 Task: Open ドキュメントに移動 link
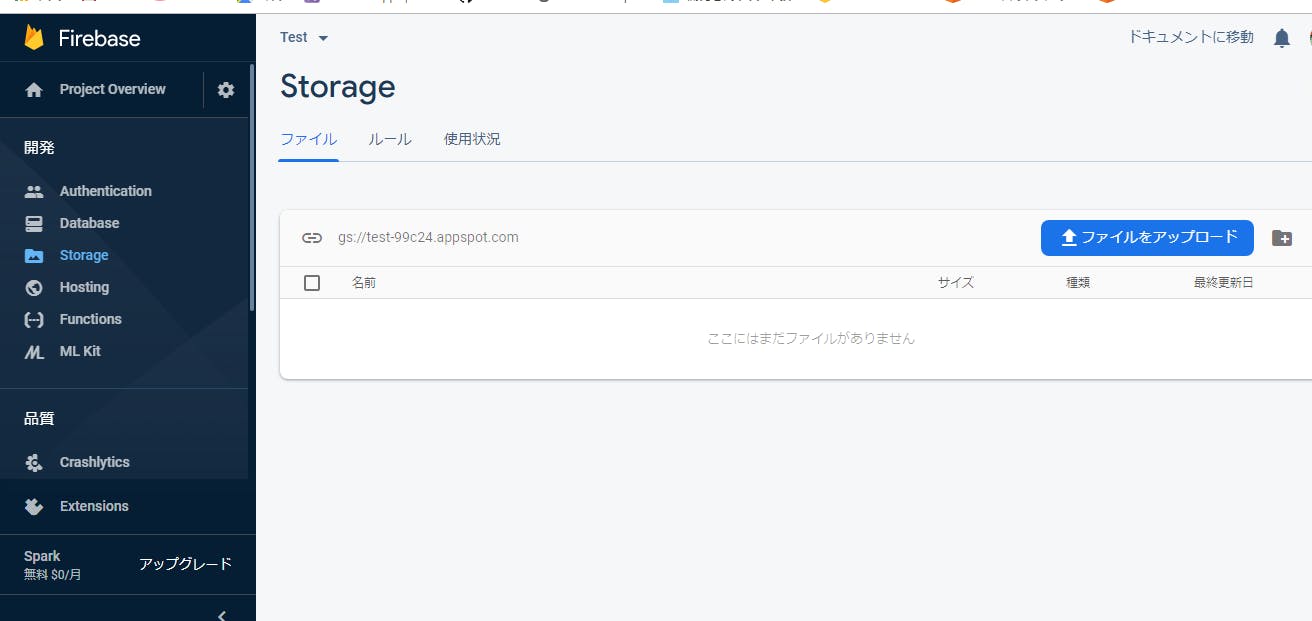point(1190,36)
